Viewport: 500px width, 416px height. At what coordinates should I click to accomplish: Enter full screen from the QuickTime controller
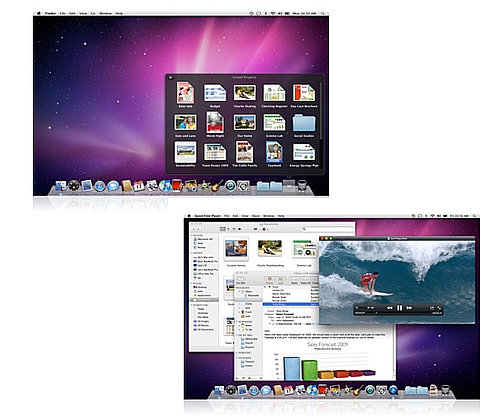point(439,308)
